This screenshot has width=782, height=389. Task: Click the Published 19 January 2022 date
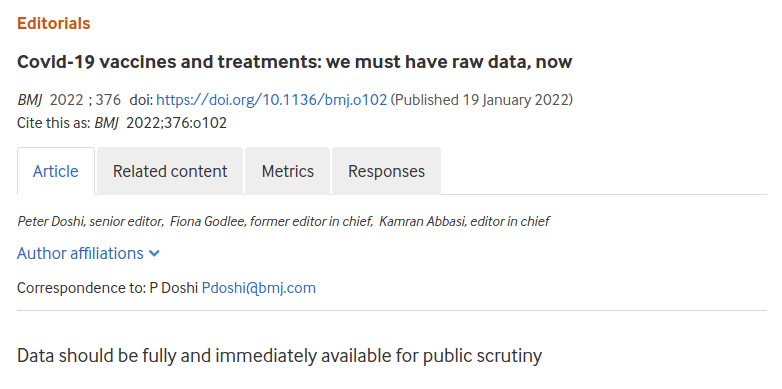point(481,100)
